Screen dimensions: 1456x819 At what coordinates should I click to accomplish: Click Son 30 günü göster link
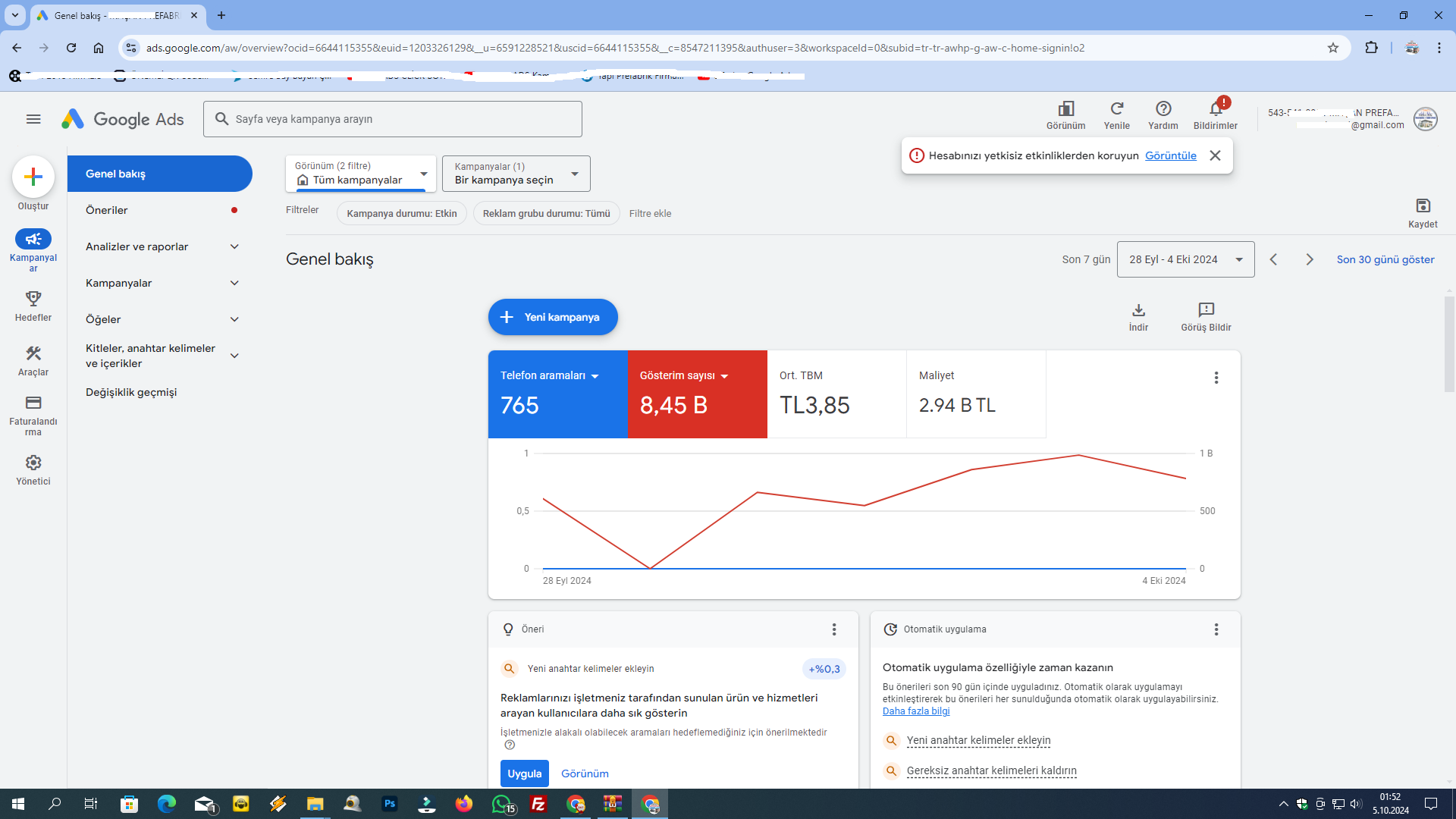click(1385, 259)
